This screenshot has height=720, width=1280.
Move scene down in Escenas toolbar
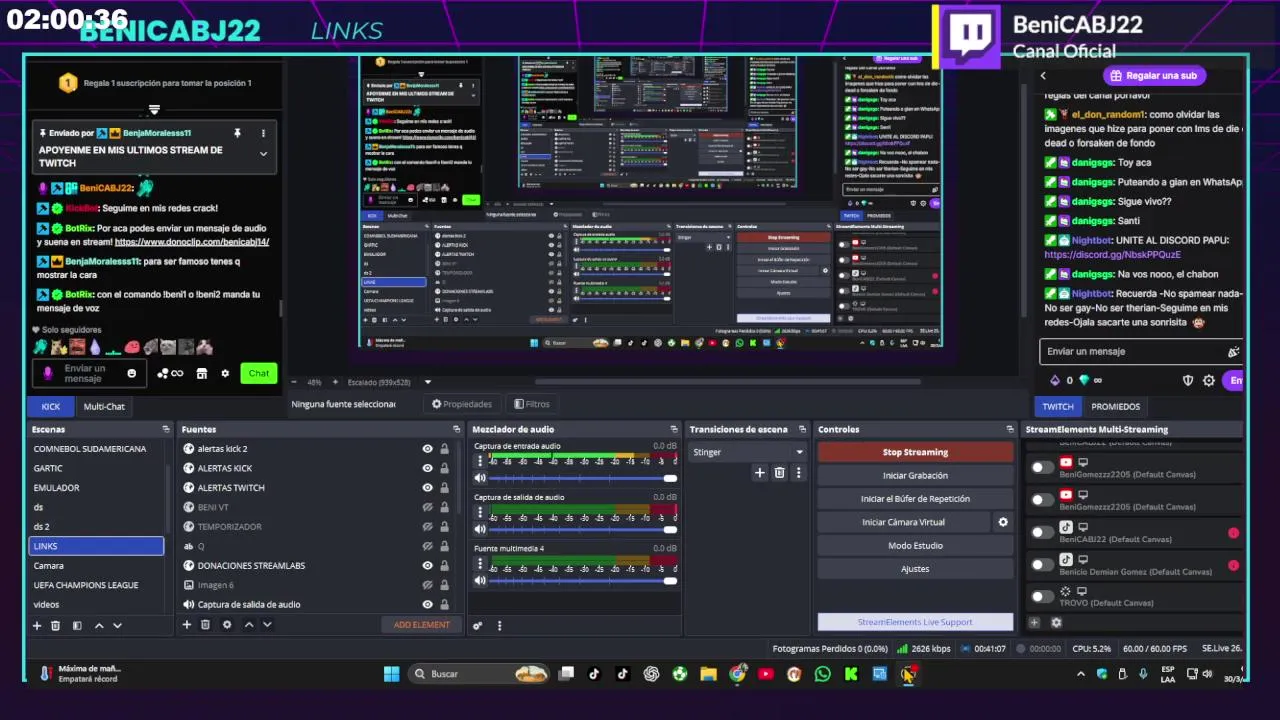tap(117, 625)
